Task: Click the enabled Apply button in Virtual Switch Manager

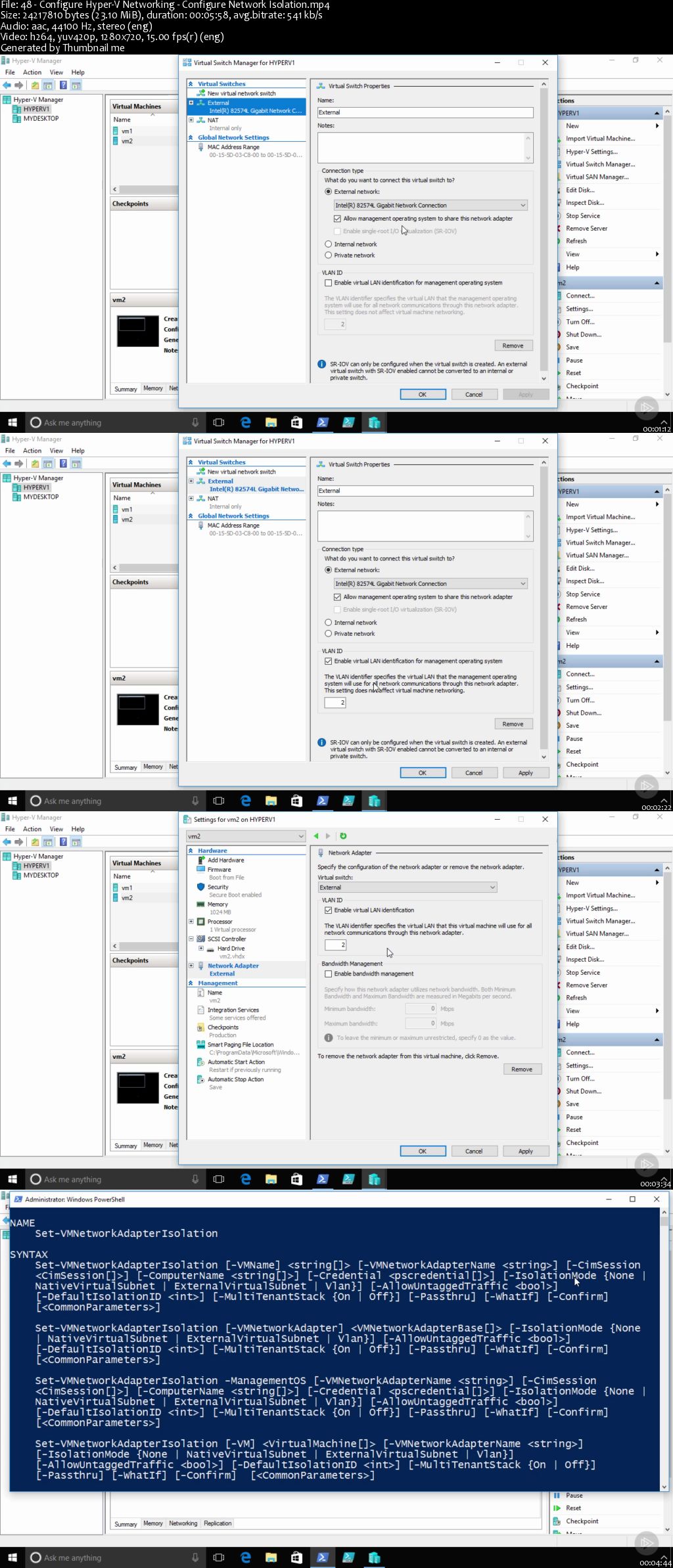Action: click(526, 773)
